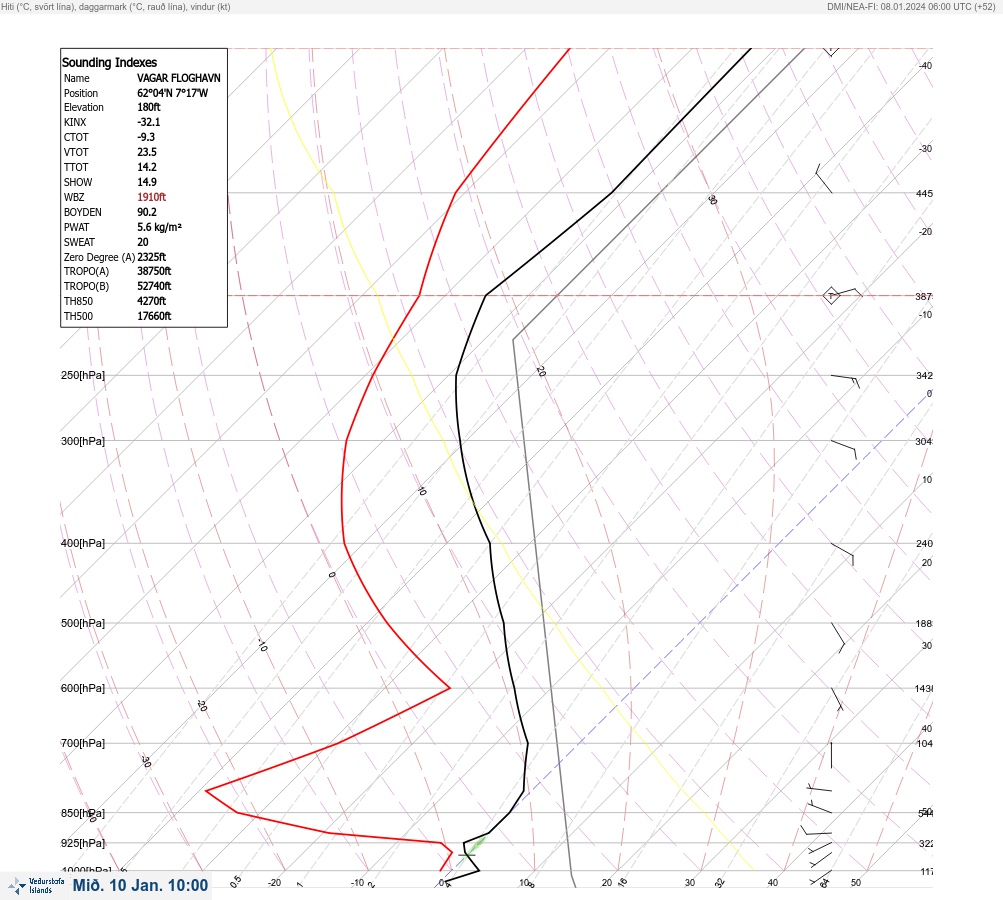The height and width of the screenshot is (900, 1003).
Task: Click VTOT value '23.5'
Action: [146, 152]
